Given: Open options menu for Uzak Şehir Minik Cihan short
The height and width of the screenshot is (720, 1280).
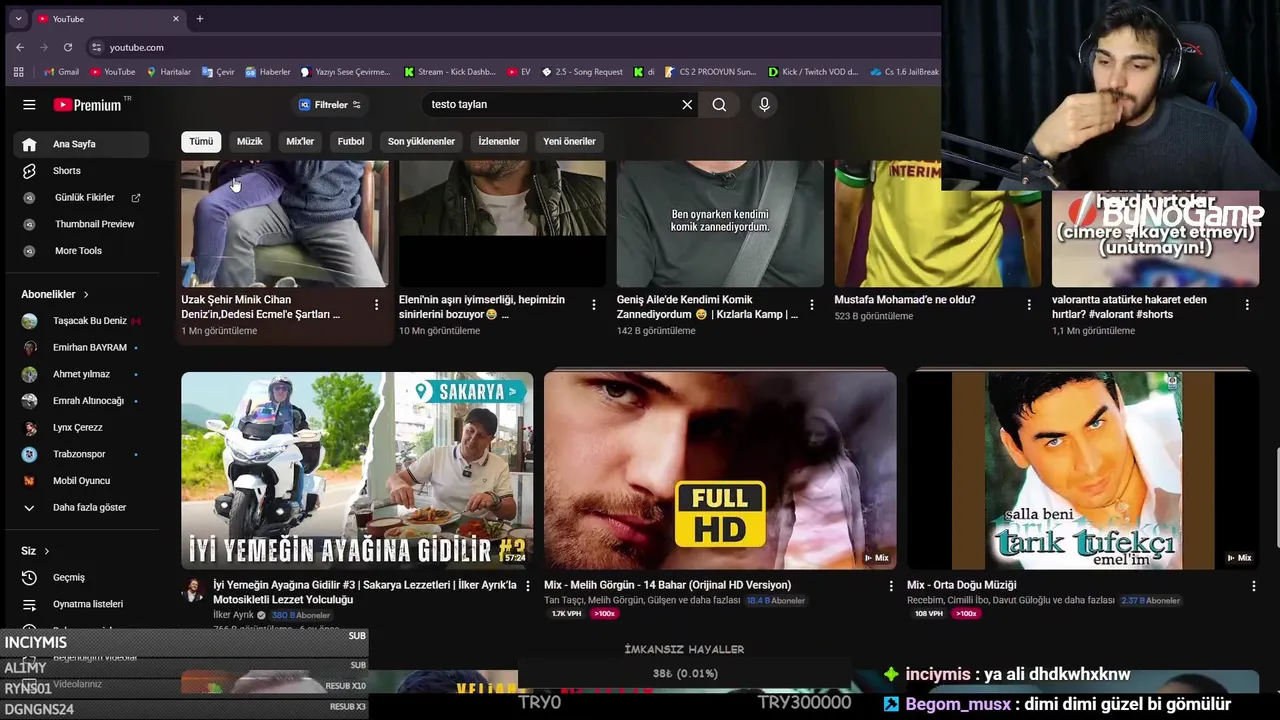Looking at the screenshot, I should coord(376,305).
